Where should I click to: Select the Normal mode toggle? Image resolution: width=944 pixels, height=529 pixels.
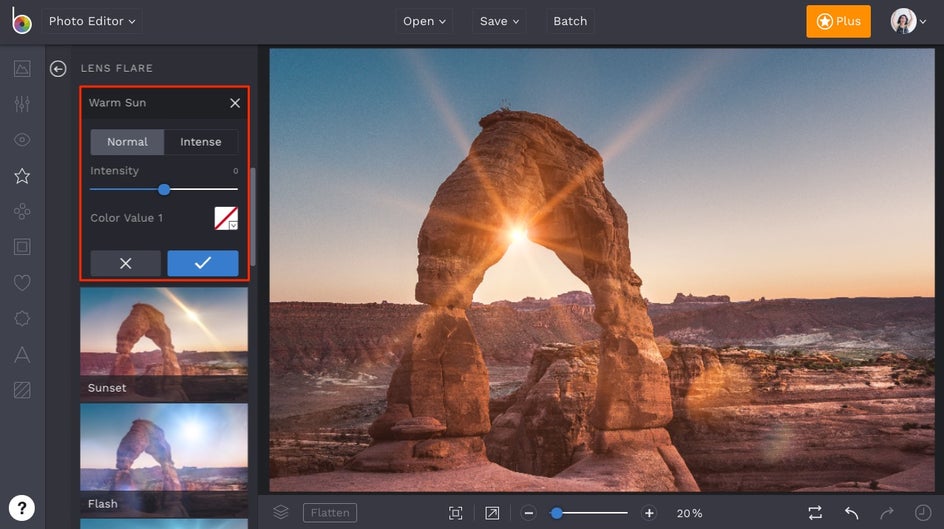pos(127,142)
